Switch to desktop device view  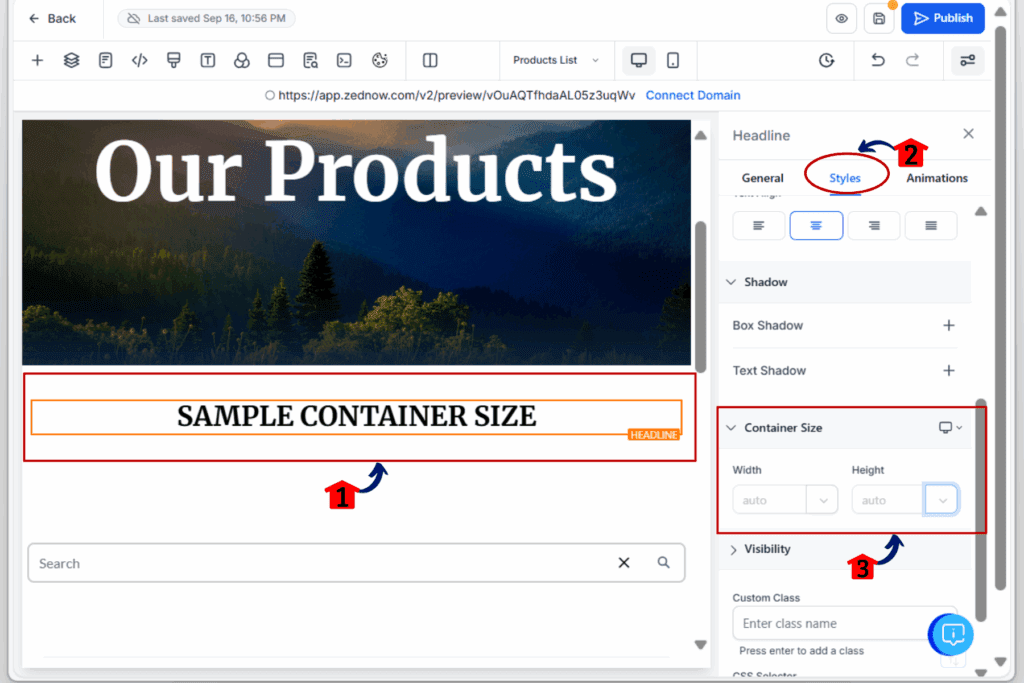point(639,60)
